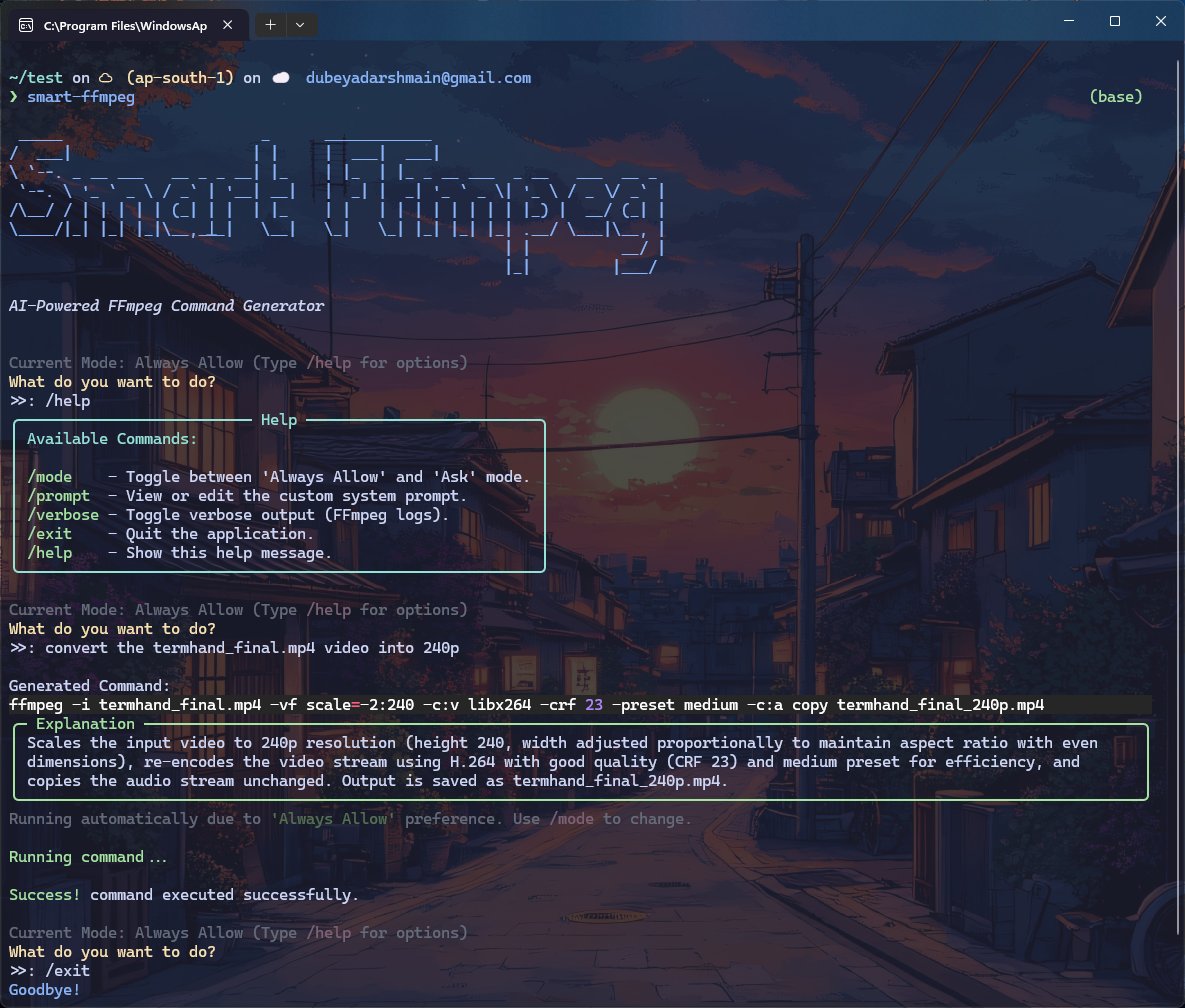Click the smart-ffmpeg command text
This screenshot has height=1008, width=1185.
coord(81,97)
